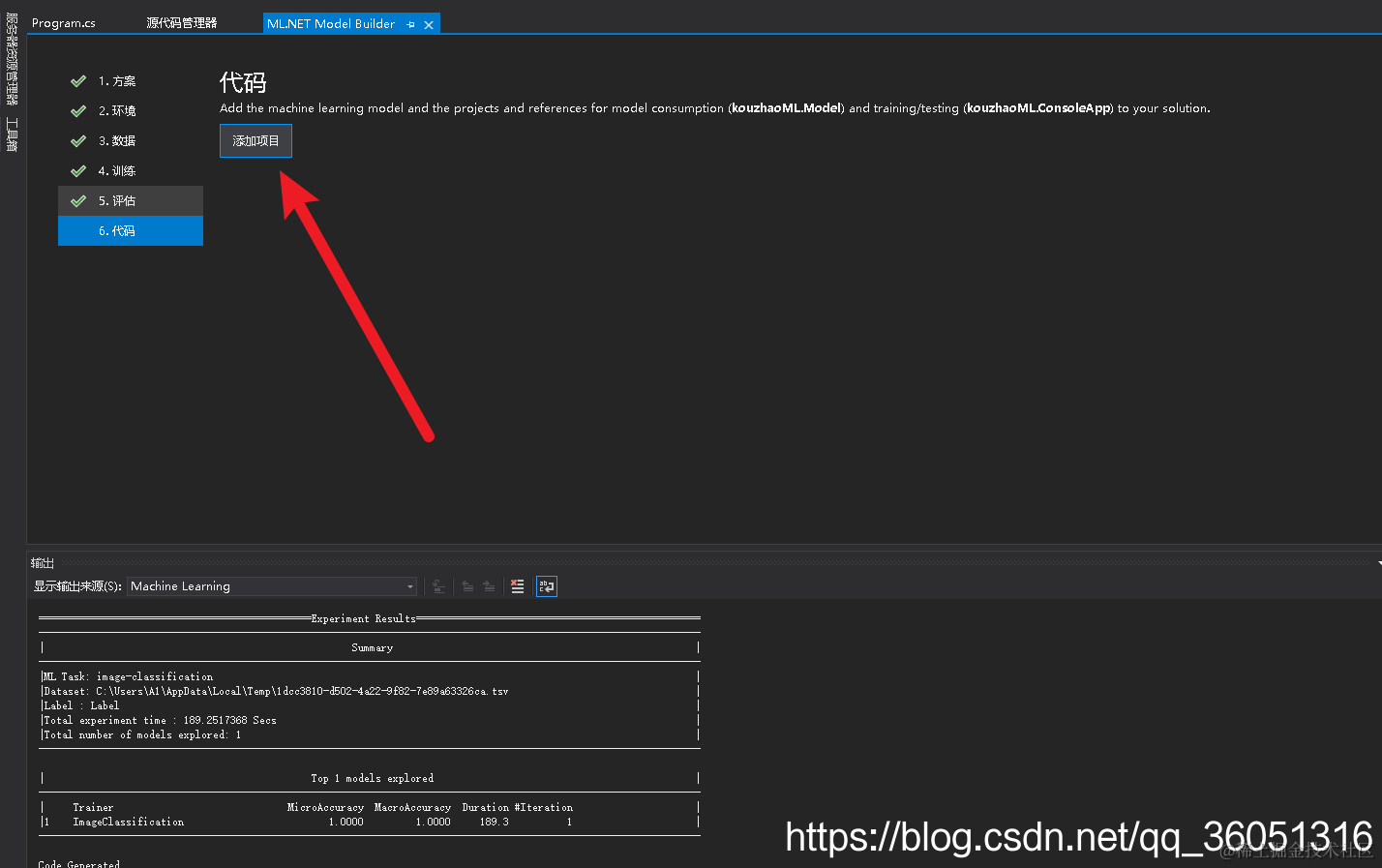Open the 工具箱 side panel tab
The width and height of the screenshot is (1382, 868).
coord(12,135)
